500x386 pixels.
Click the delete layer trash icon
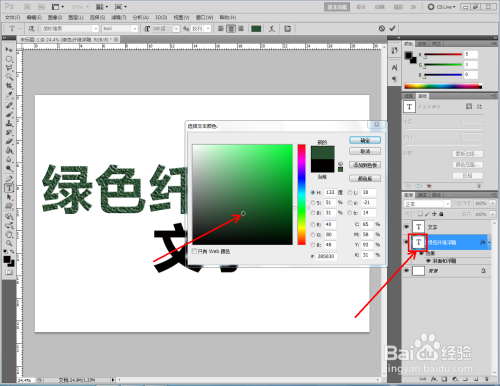[487, 379]
